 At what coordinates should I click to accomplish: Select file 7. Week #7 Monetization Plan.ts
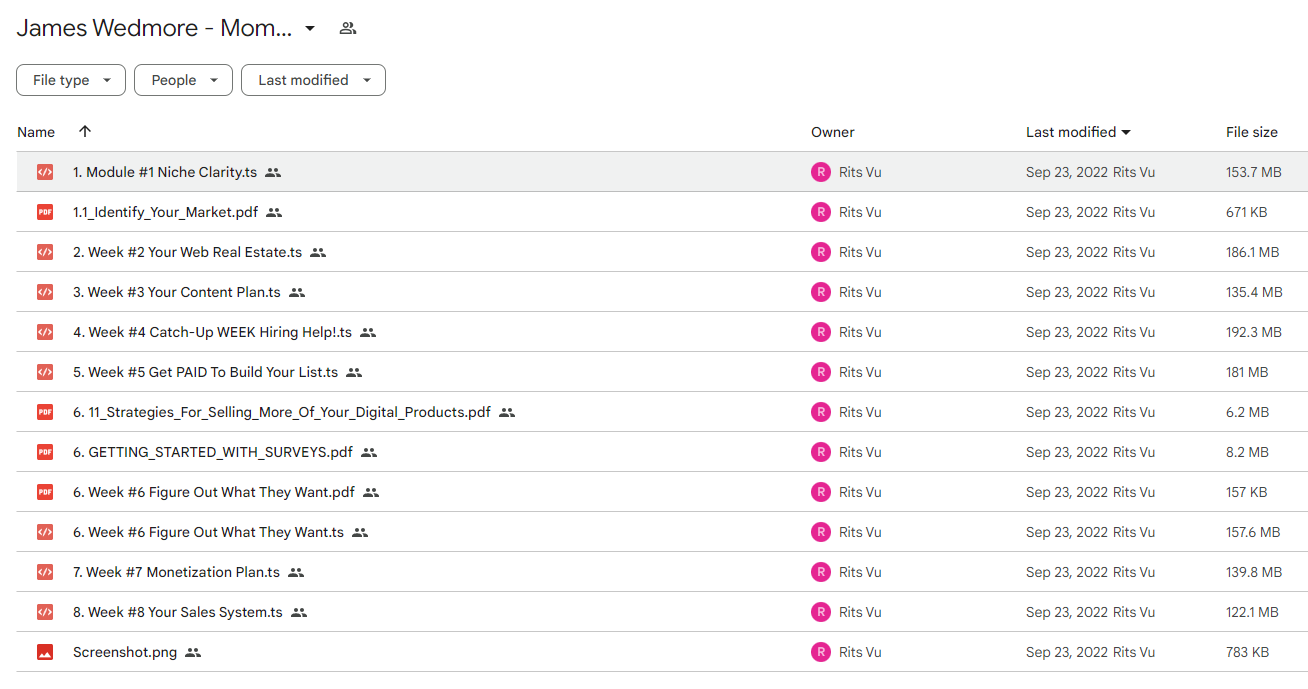(177, 572)
